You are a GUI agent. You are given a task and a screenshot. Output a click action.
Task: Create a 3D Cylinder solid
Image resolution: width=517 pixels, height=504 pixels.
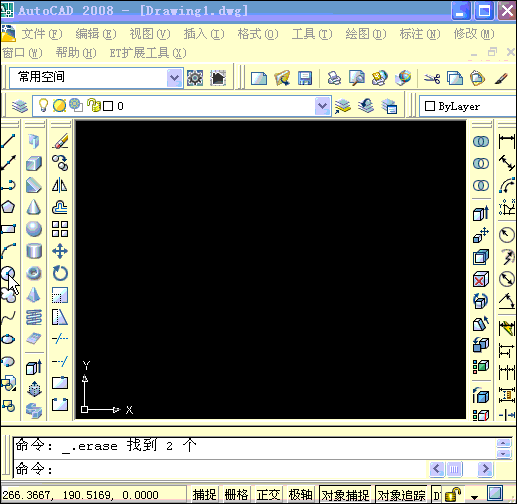[x=34, y=251]
